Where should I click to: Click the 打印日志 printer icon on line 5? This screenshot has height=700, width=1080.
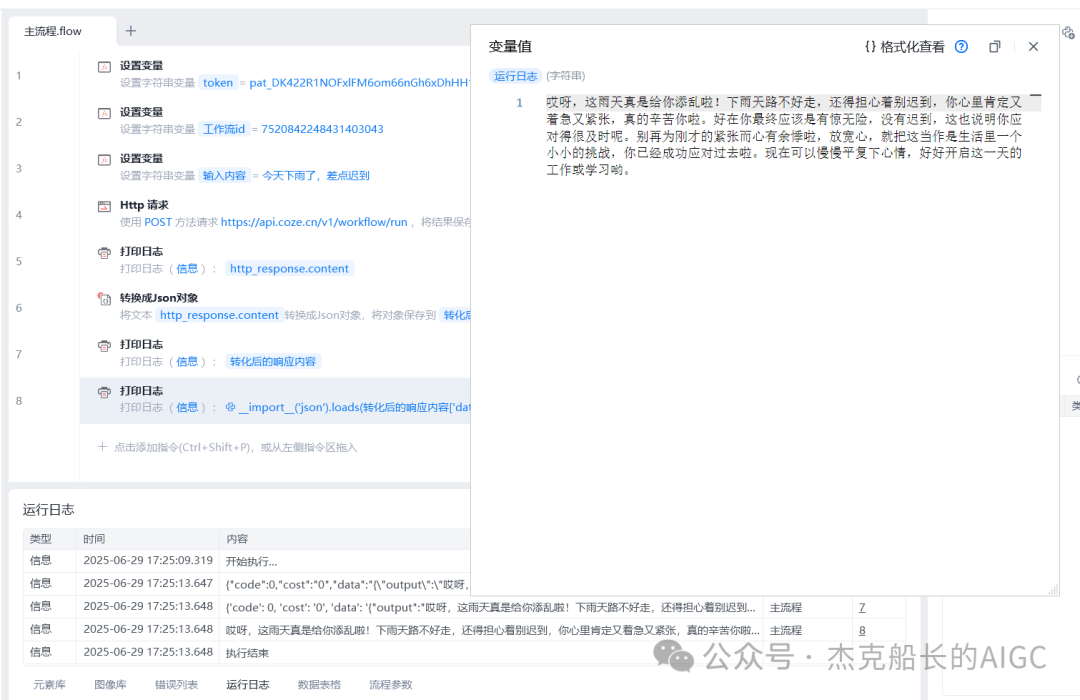pyautogui.click(x=104, y=253)
